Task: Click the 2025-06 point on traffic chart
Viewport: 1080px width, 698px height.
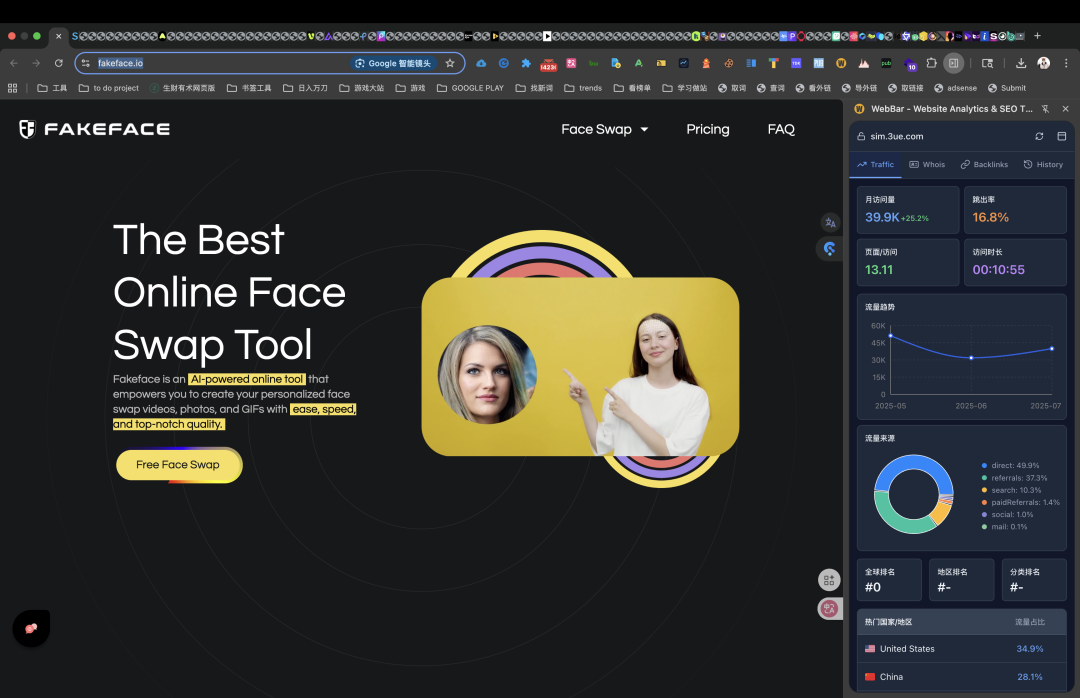Action: pos(971,358)
